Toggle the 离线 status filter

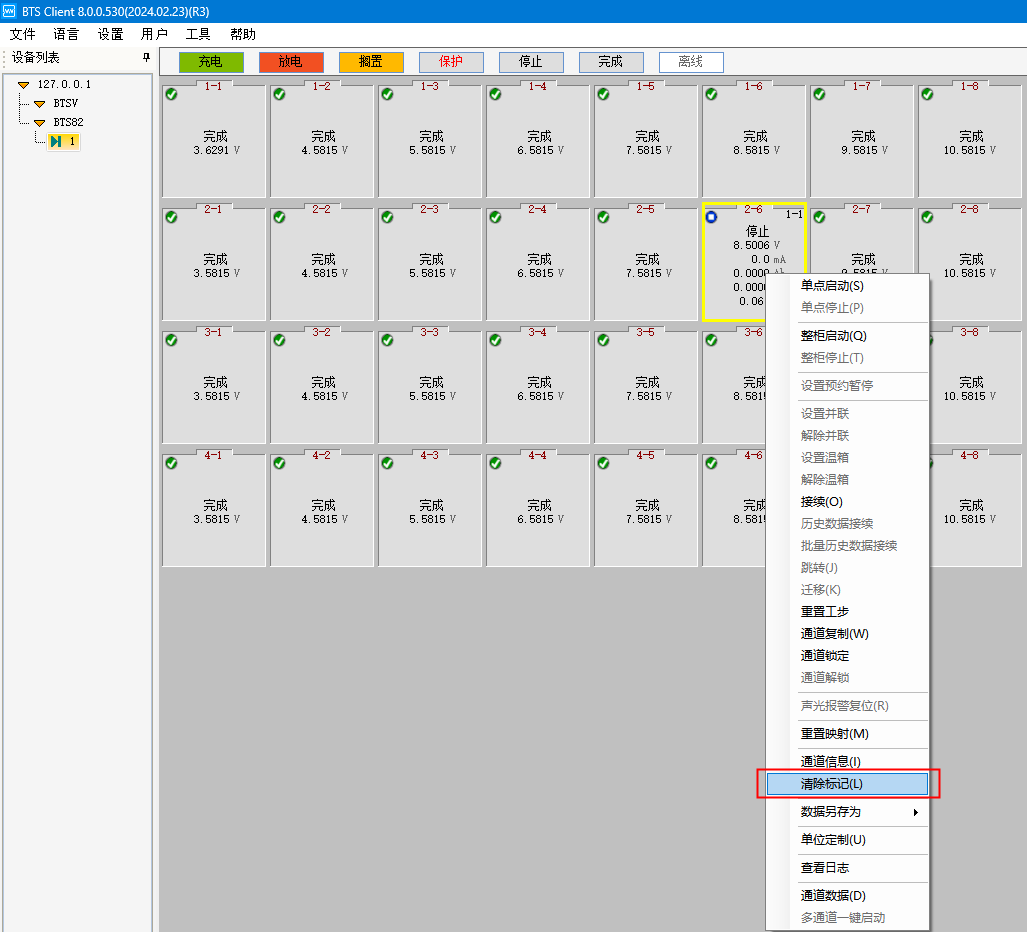[x=691, y=62]
